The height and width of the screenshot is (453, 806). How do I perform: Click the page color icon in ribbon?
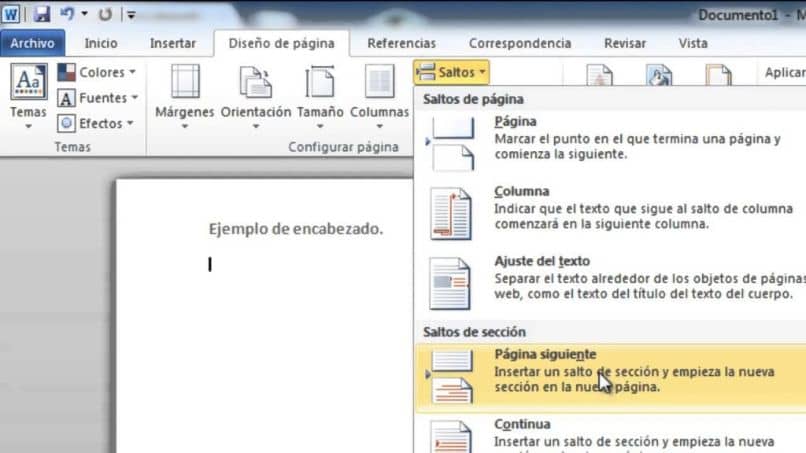[x=659, y=75]
